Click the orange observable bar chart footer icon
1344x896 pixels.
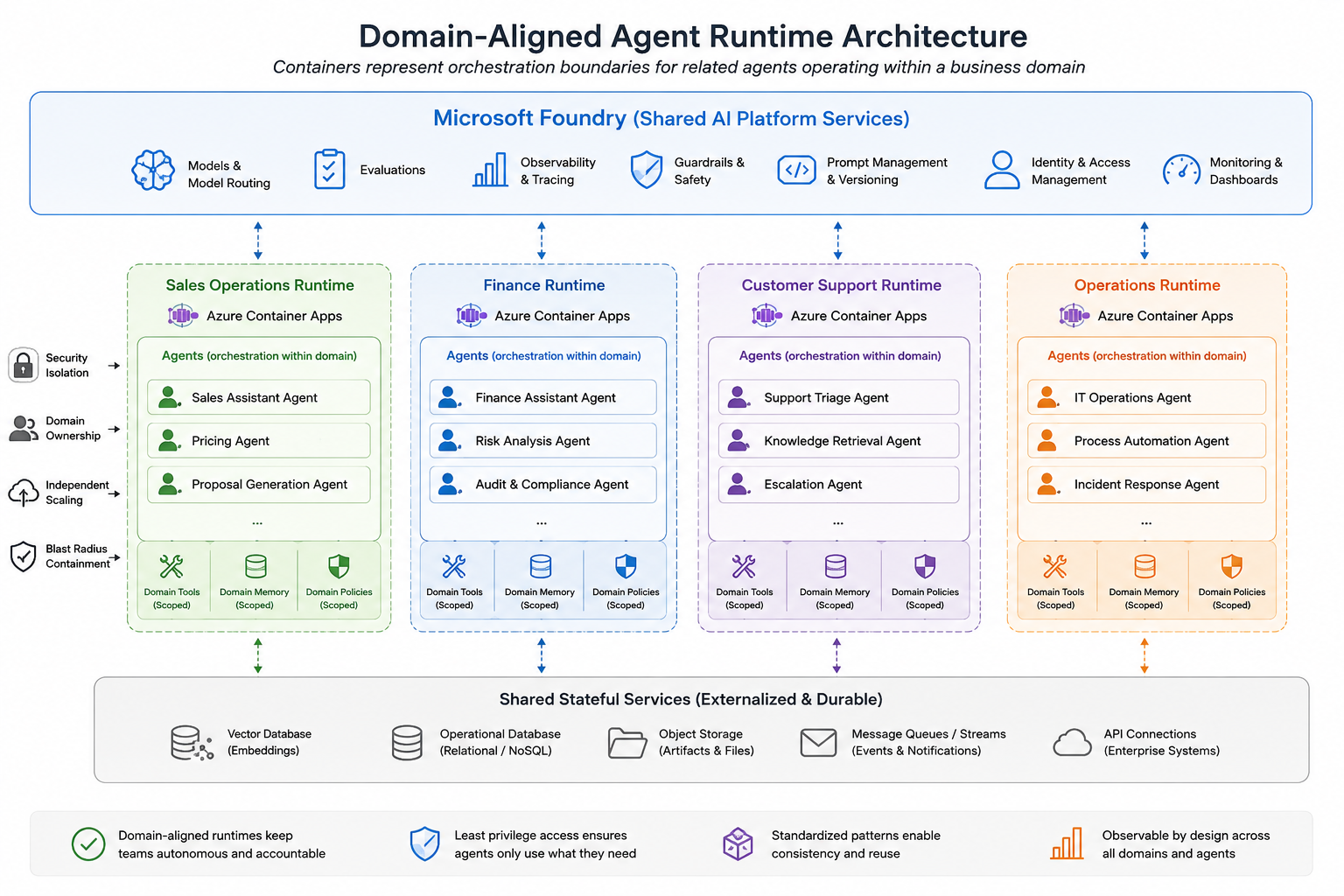coord(1067,844)
